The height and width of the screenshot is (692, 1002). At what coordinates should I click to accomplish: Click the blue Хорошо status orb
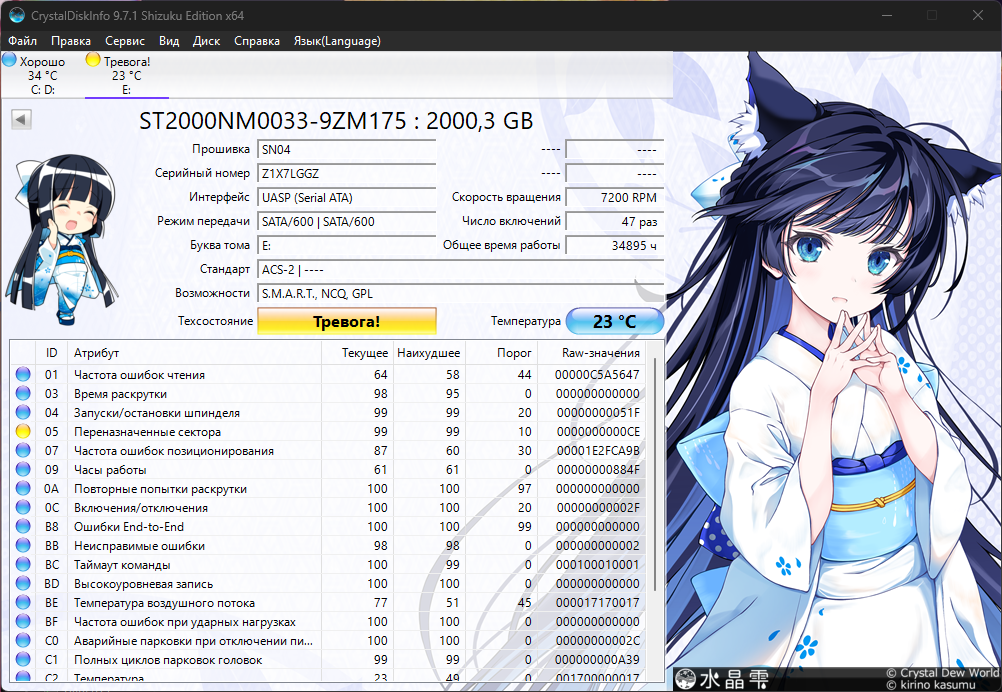tap(10, 60)
